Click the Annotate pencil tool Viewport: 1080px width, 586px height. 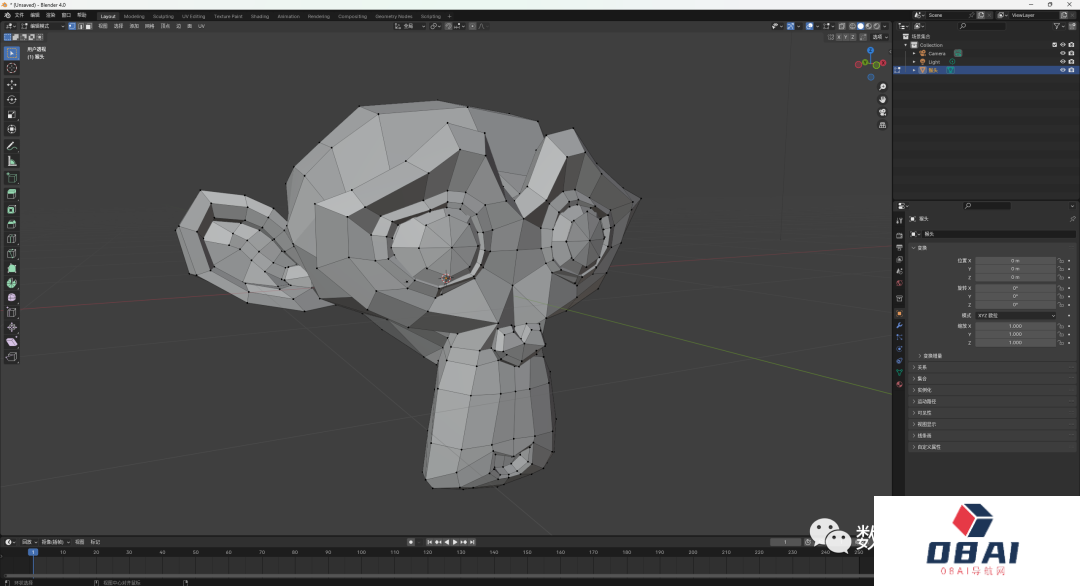[12, 146]
